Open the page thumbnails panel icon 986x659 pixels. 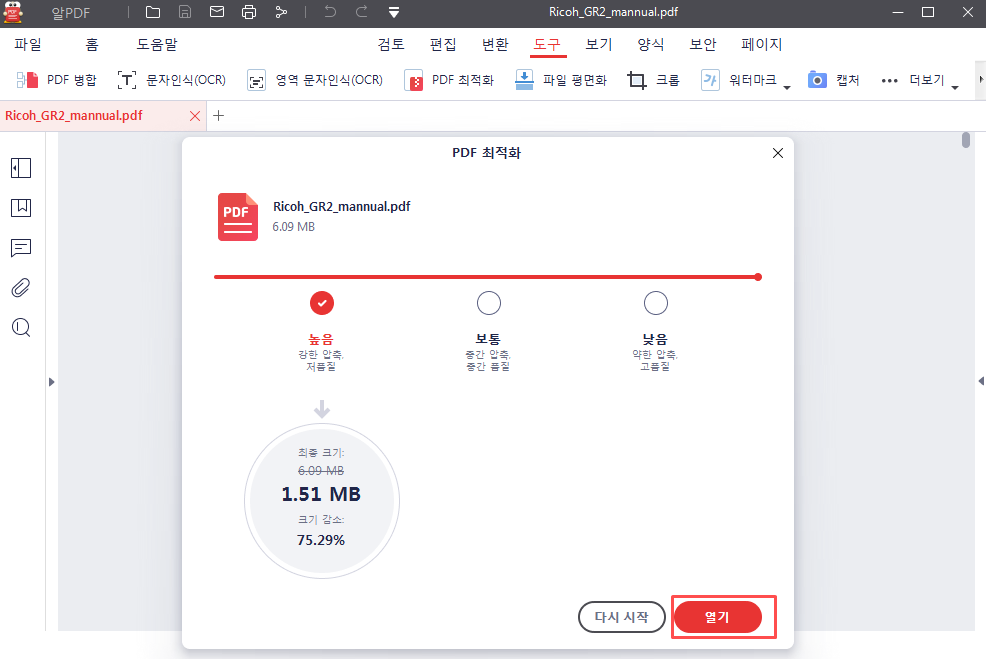click(x=21, y=168)
